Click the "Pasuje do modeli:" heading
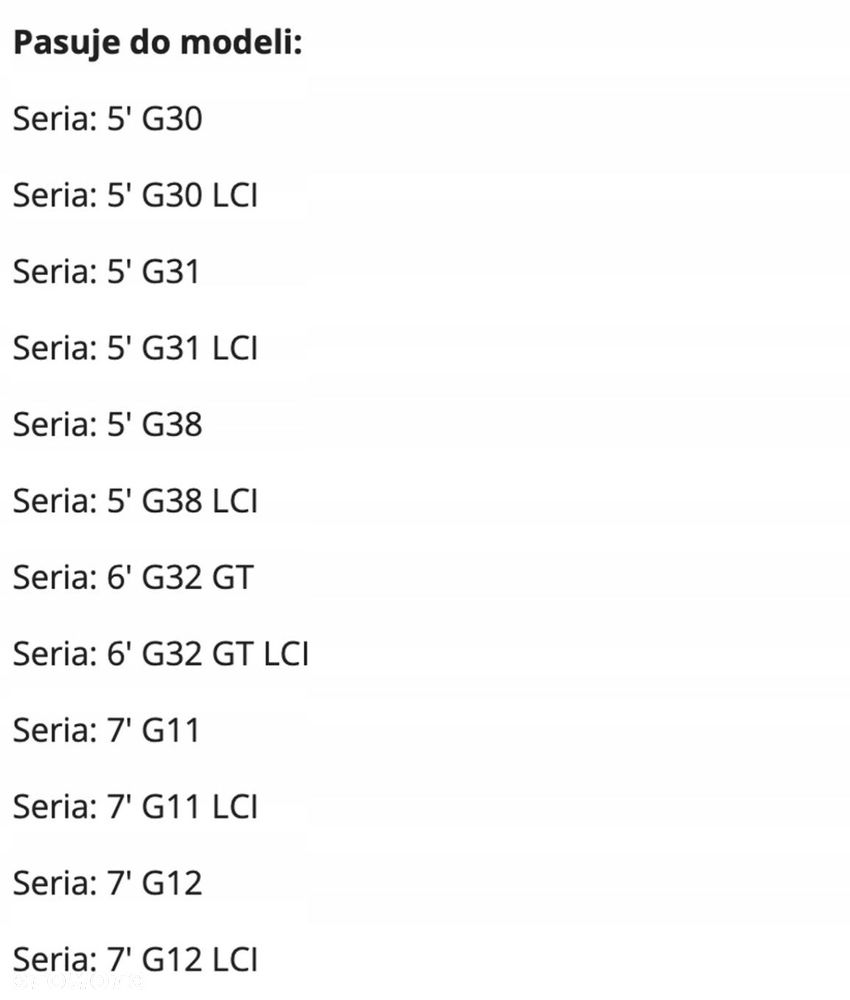The image size is (850, 1000). pyautogui.click(x=157, y=43)
